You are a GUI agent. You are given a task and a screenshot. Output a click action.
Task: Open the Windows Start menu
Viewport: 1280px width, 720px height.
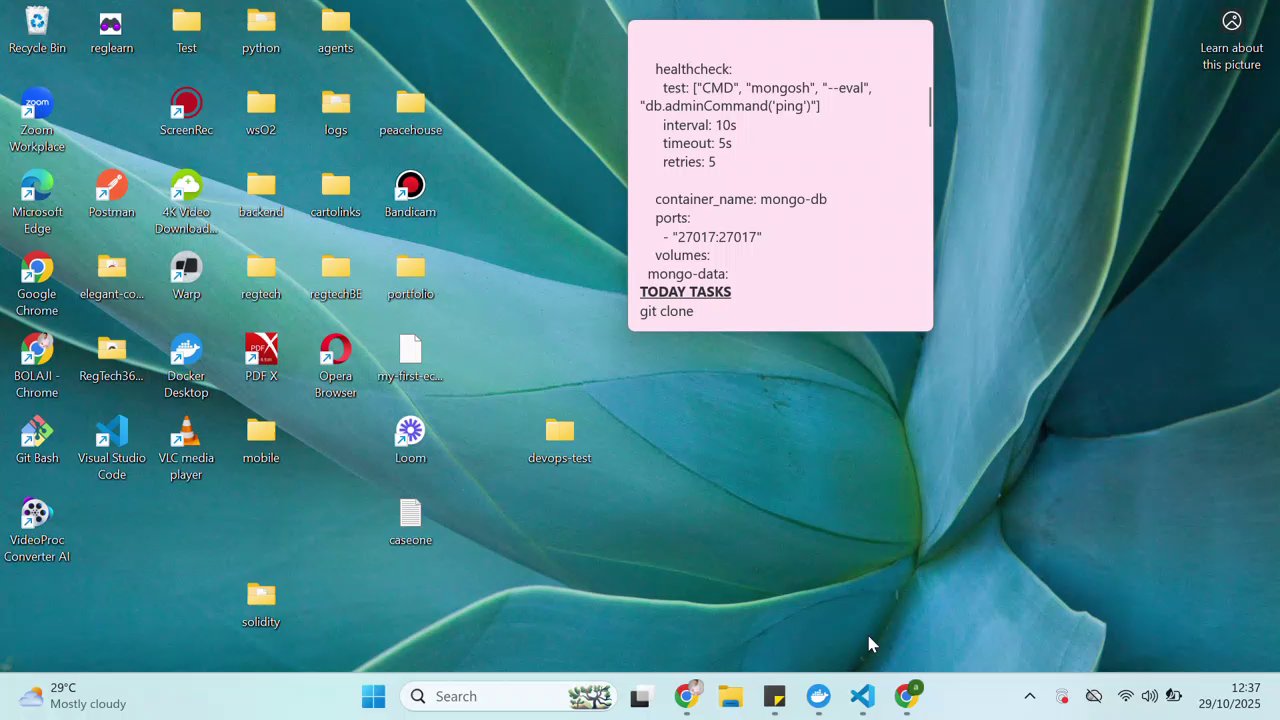pyautogui.click(x=373, y=697)
